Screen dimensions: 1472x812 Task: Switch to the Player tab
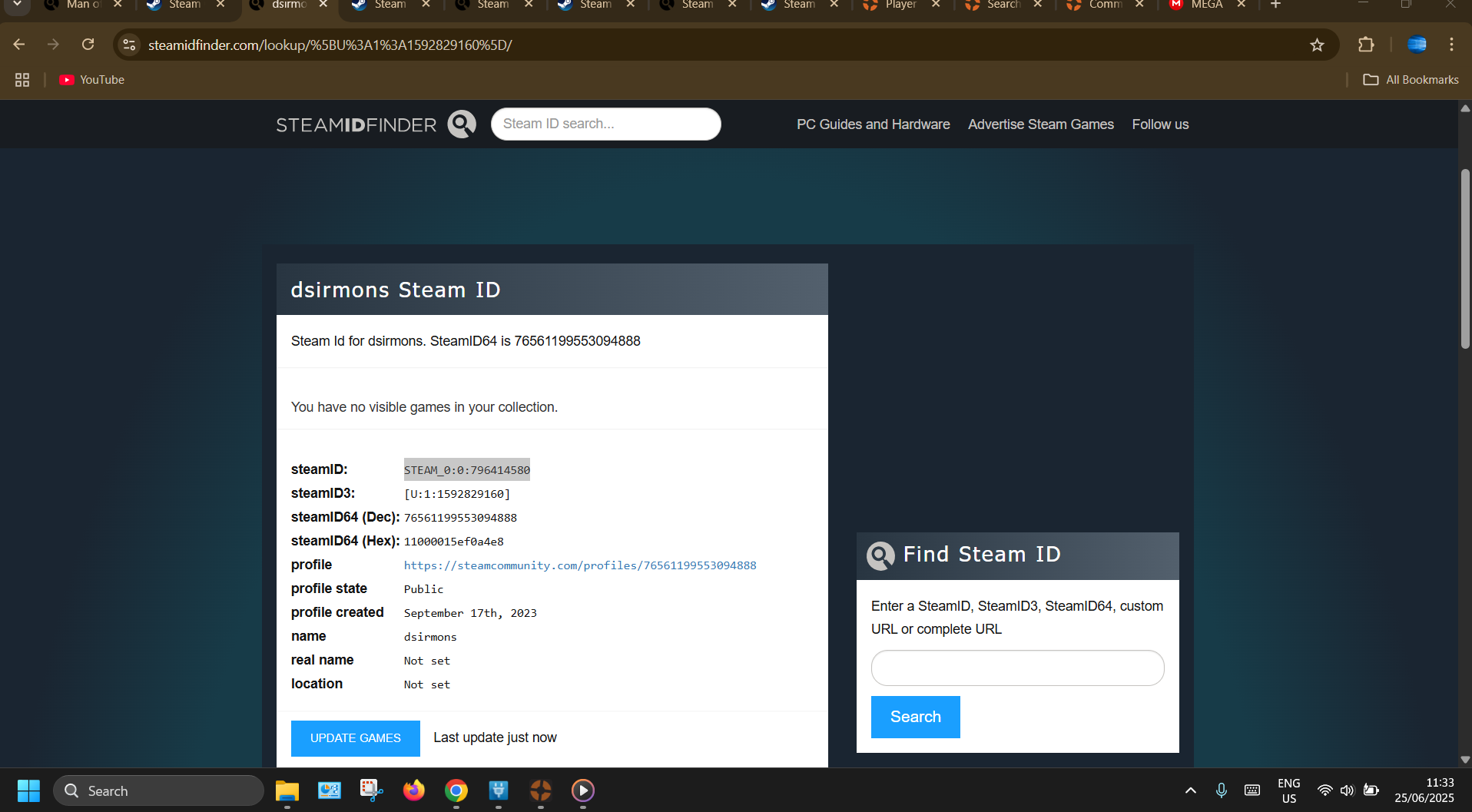[x=900, y=5]
